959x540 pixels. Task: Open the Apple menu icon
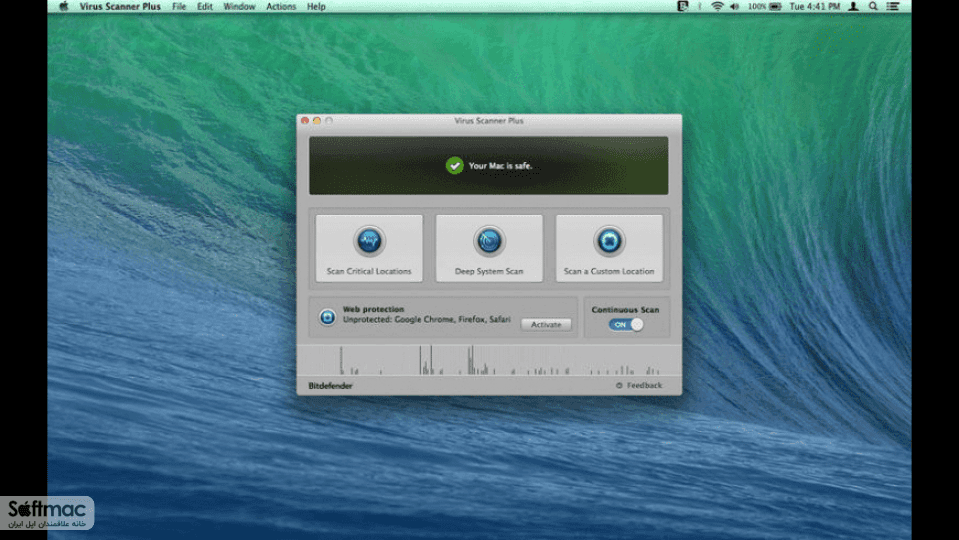(x=64, y=6)
